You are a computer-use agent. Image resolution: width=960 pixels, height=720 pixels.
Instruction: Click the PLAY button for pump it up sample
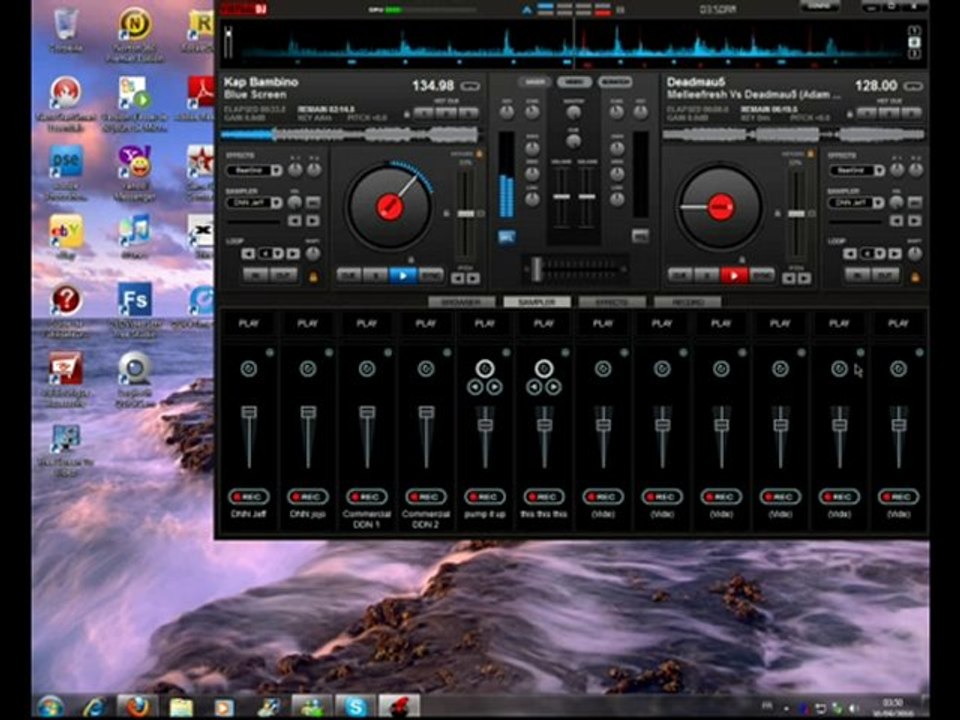485,324
